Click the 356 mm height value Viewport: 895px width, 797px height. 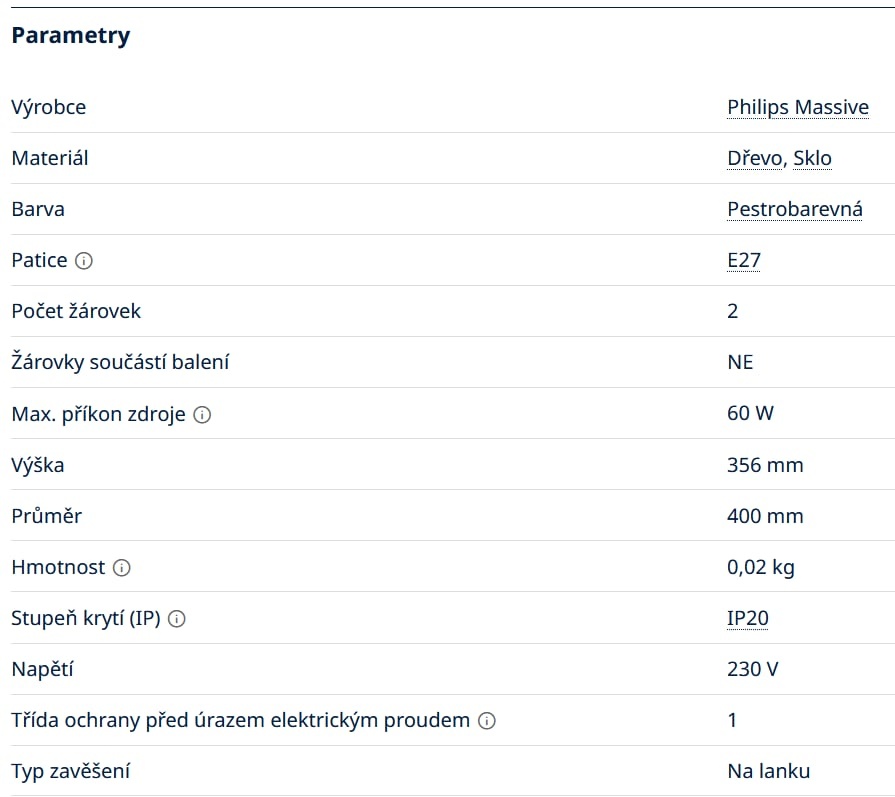(x=765, y=465)
